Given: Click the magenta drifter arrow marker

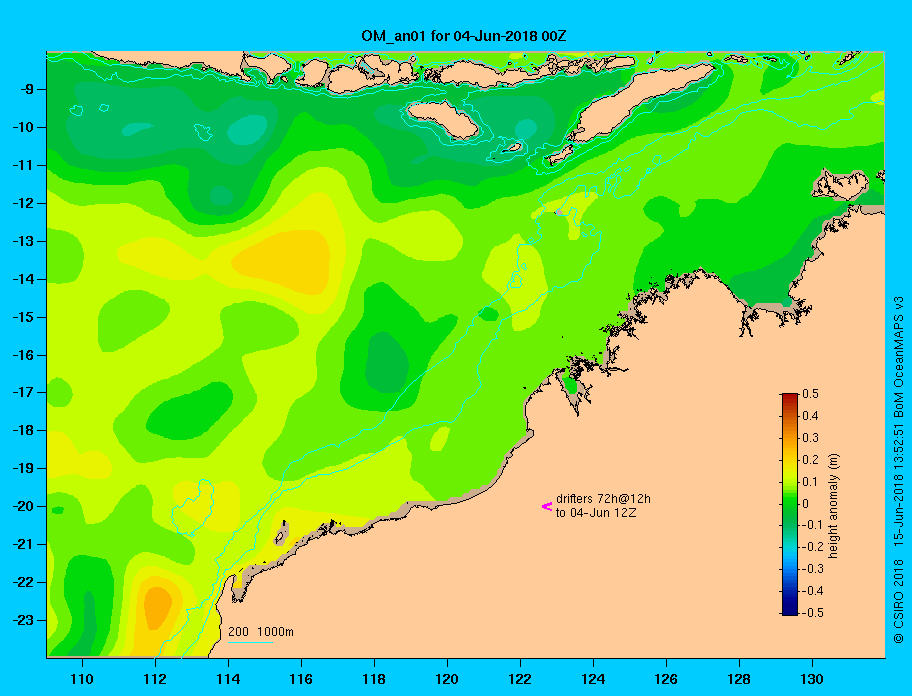Looking at the screenshot, I should point(547,506).
